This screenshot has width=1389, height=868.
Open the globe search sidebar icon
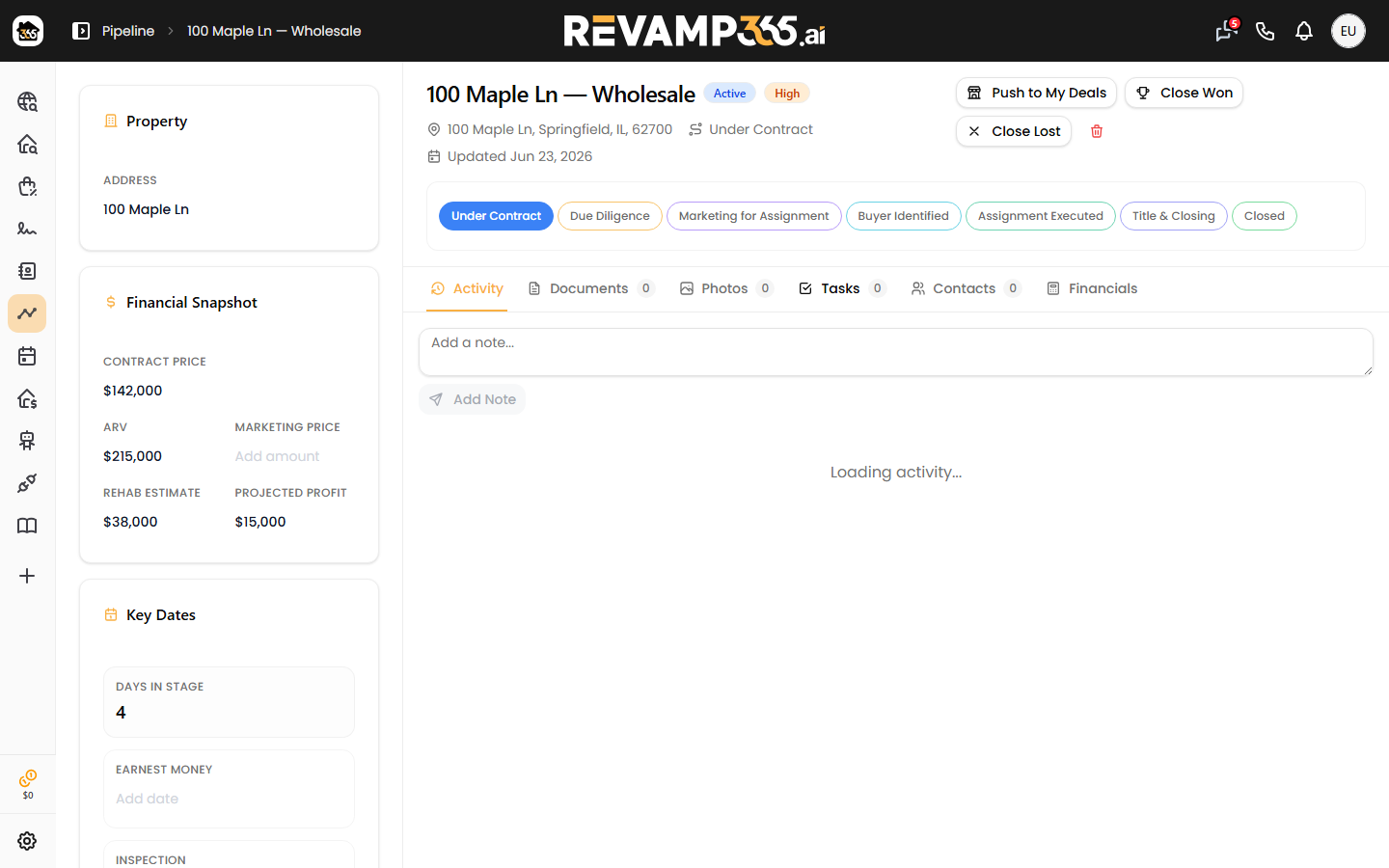[27, 101]
